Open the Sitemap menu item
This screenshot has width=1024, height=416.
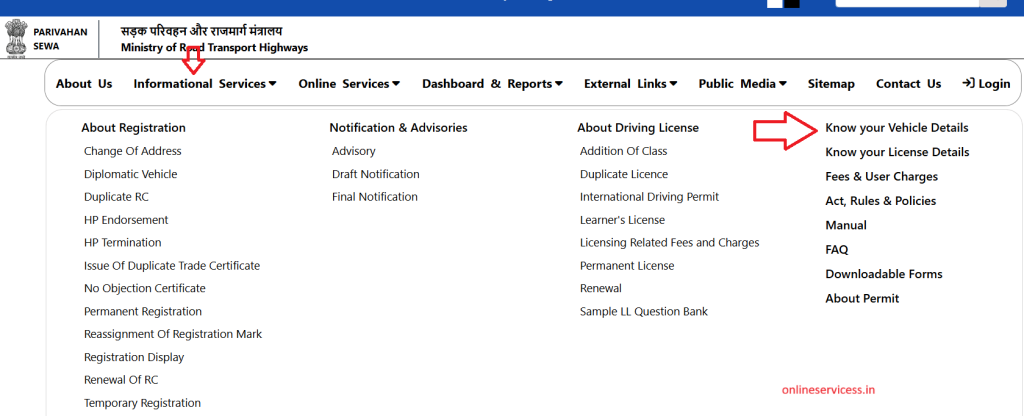(831, 84)
